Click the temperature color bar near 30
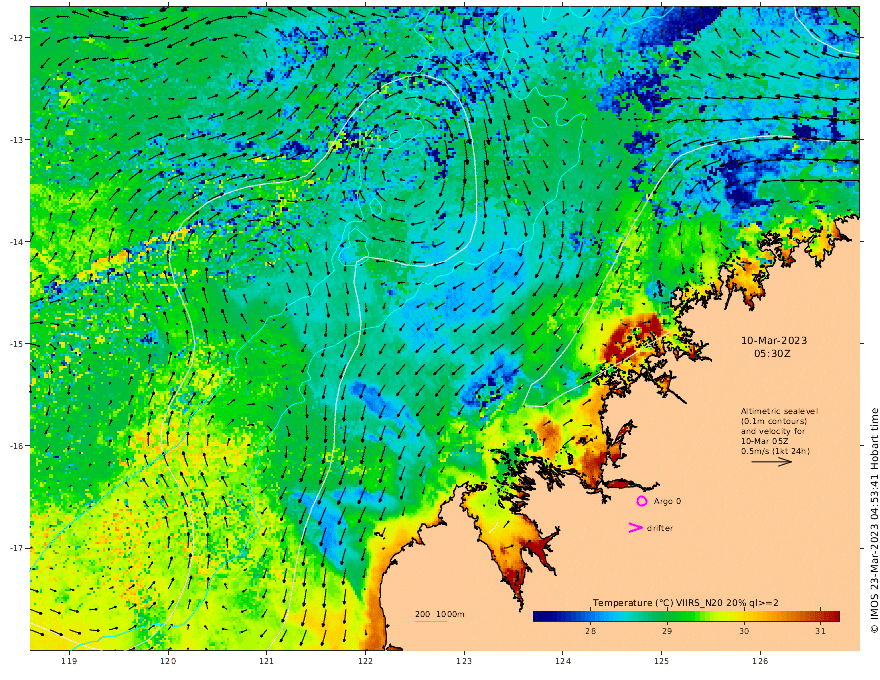 coord(744,617)
